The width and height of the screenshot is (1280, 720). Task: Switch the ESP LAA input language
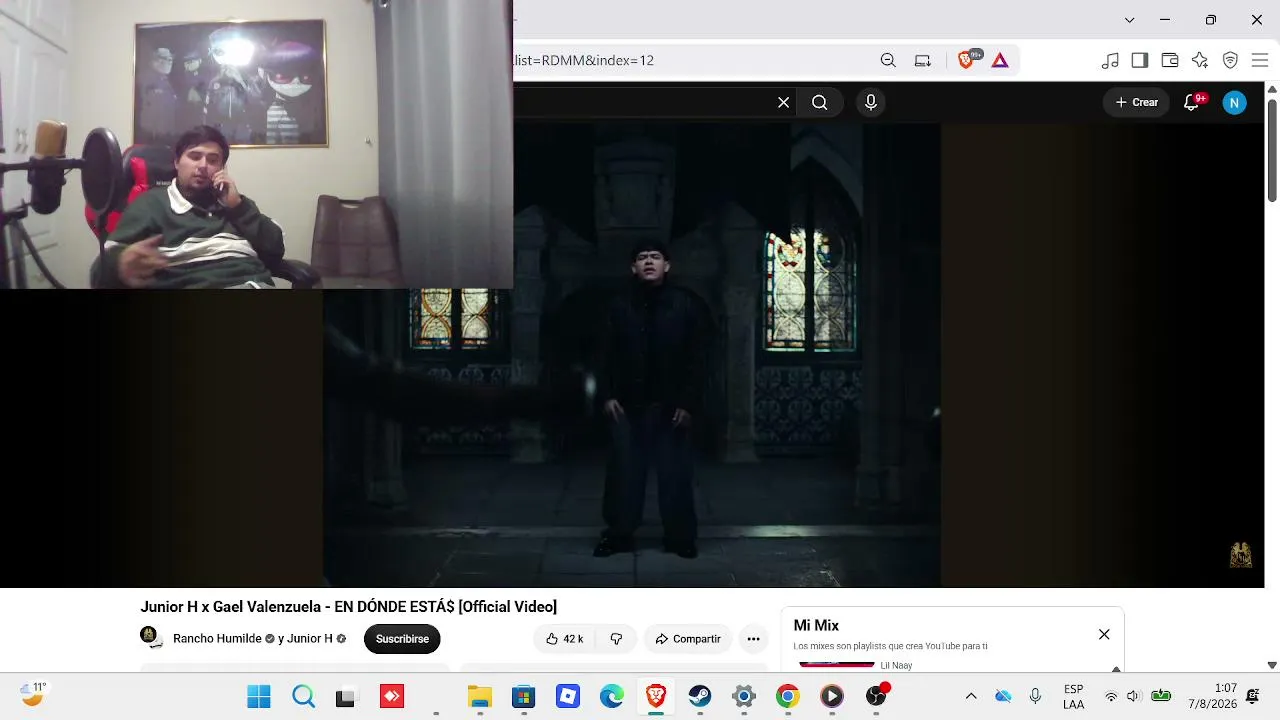1073,696
